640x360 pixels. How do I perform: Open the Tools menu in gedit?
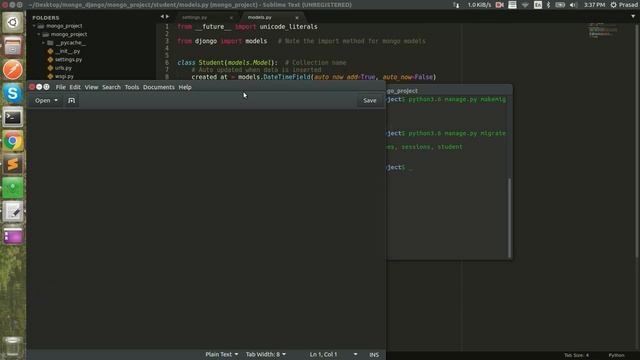tap(131, 87)
